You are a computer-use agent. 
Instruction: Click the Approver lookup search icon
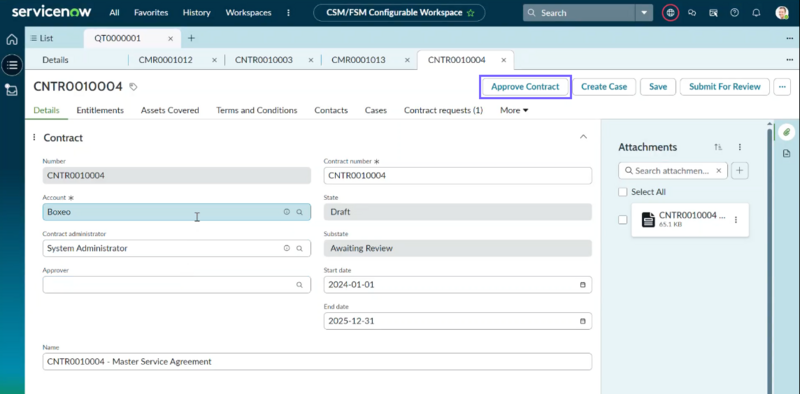300,285
